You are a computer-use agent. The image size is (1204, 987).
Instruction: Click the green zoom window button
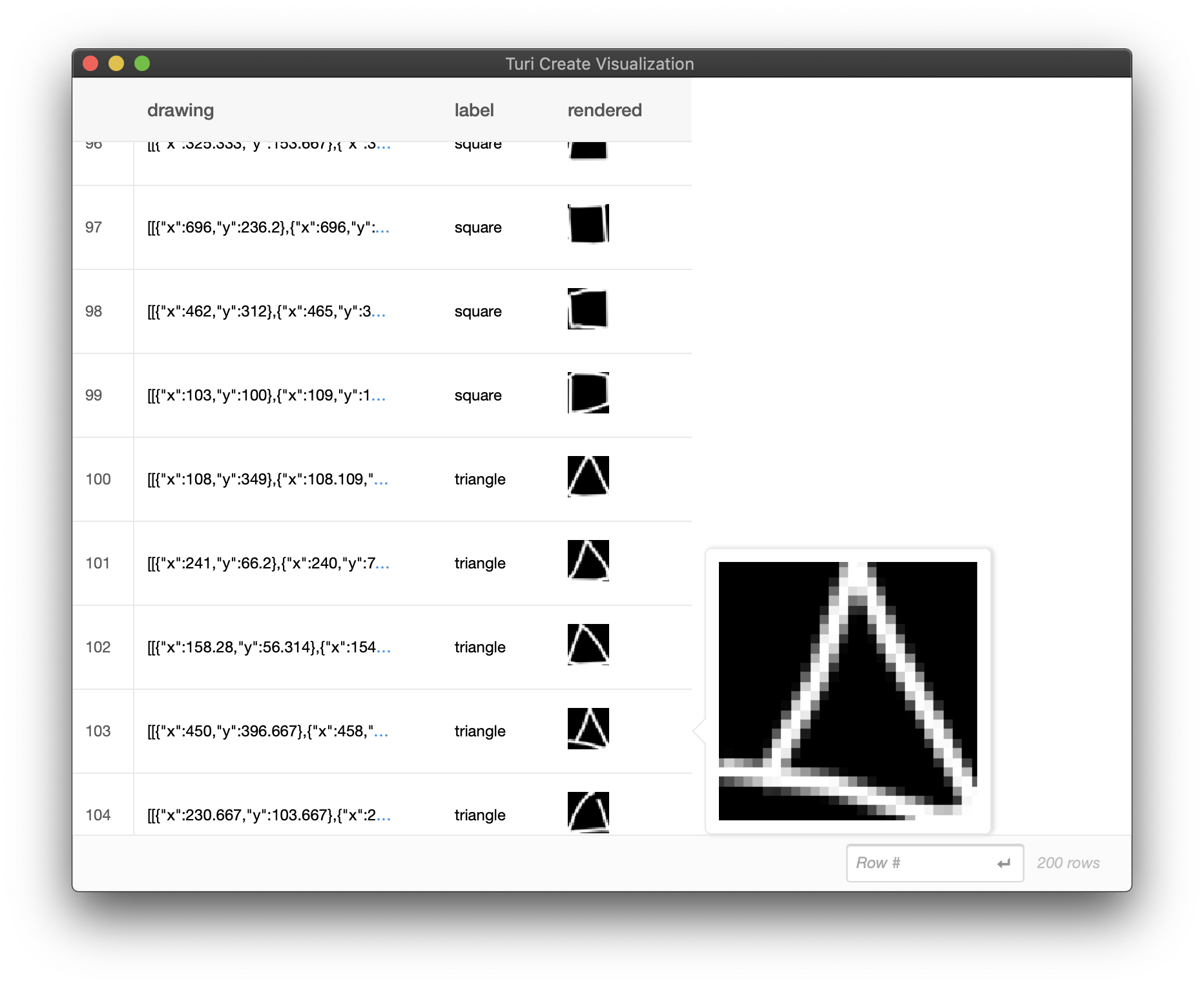tap(142, 63)
